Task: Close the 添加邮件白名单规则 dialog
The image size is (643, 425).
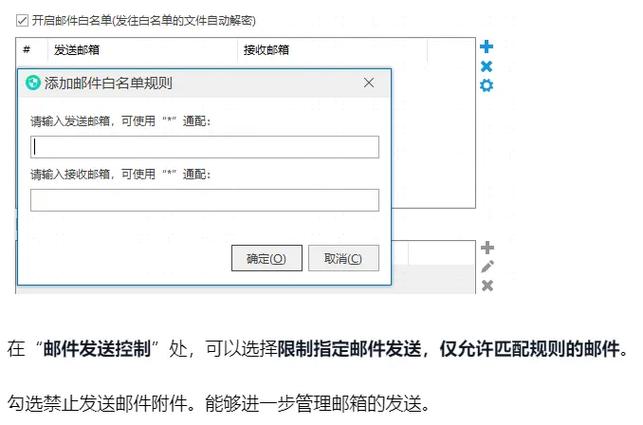Action: 369,83
